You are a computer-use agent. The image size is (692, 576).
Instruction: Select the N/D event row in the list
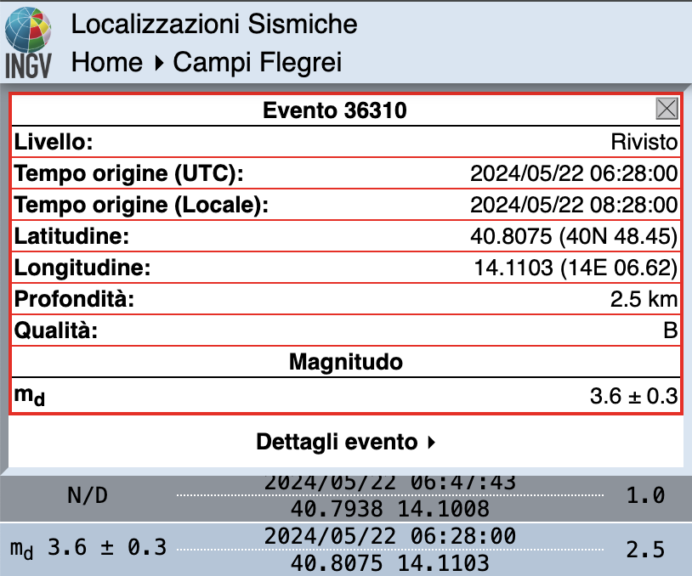[x=345, y=496]
